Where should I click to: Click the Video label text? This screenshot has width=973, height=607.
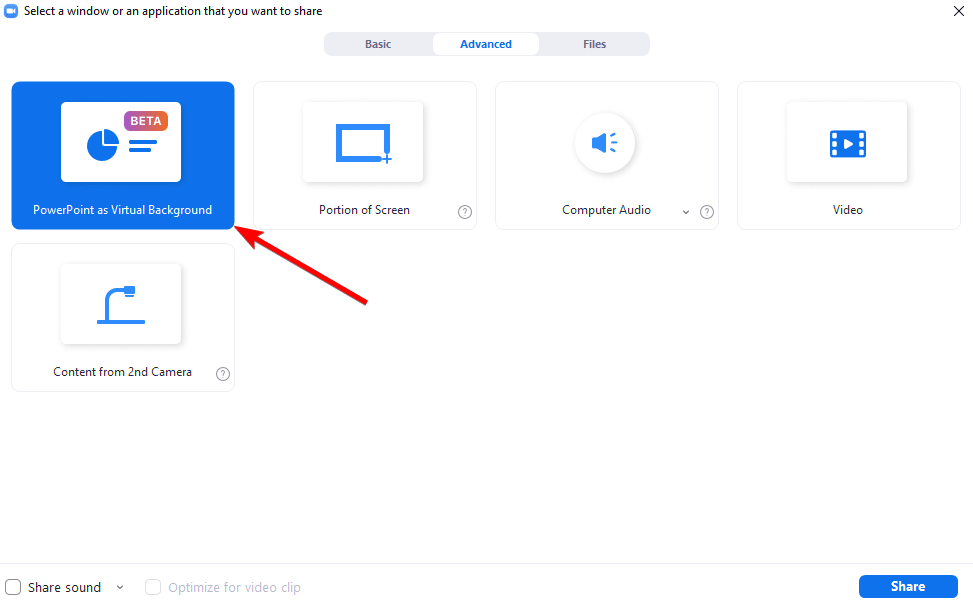pyautogui.click(x=848, y=210)
